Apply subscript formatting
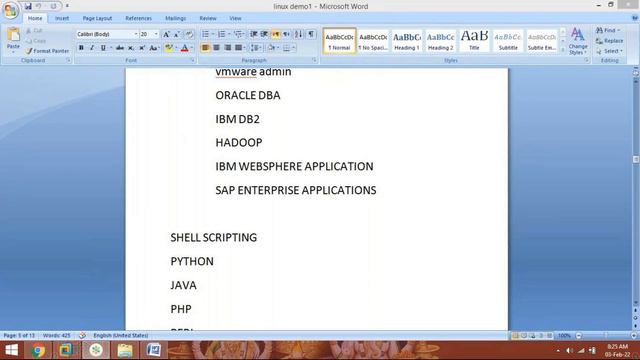The width and height of the screenshot is (640, 360). (131, 48)
